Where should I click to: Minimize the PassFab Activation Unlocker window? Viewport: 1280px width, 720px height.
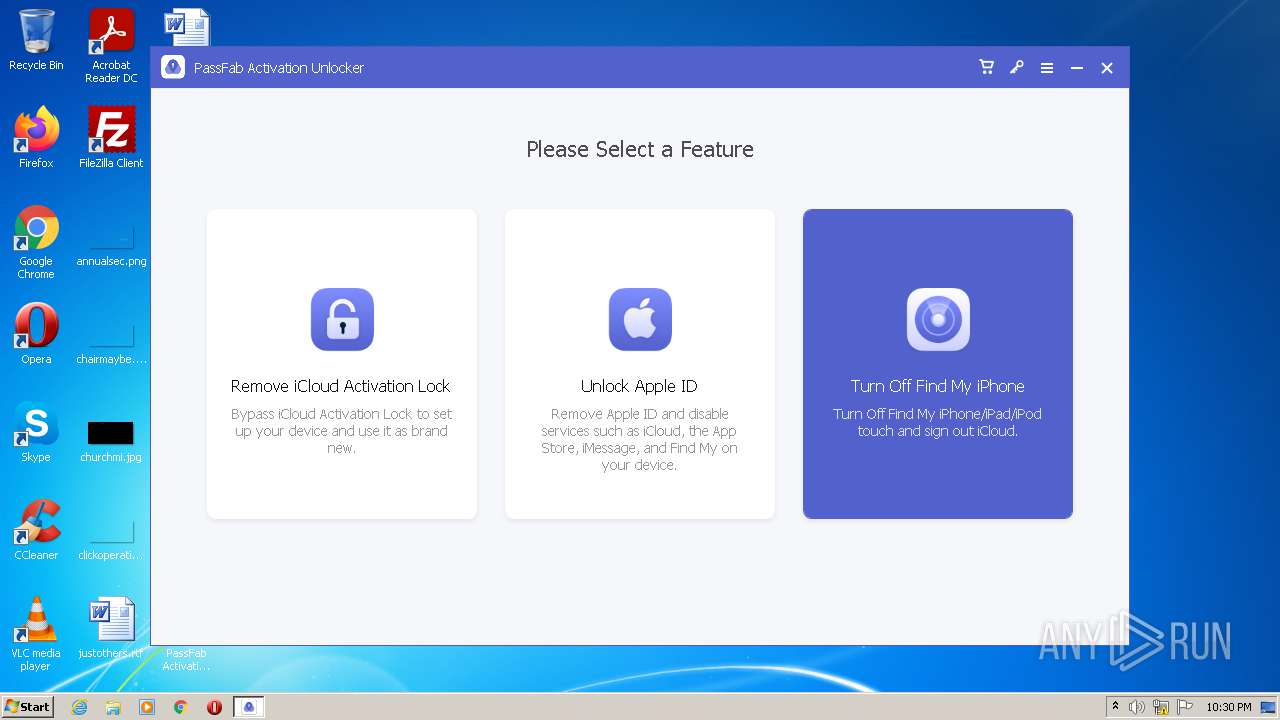pos(1076,68)
